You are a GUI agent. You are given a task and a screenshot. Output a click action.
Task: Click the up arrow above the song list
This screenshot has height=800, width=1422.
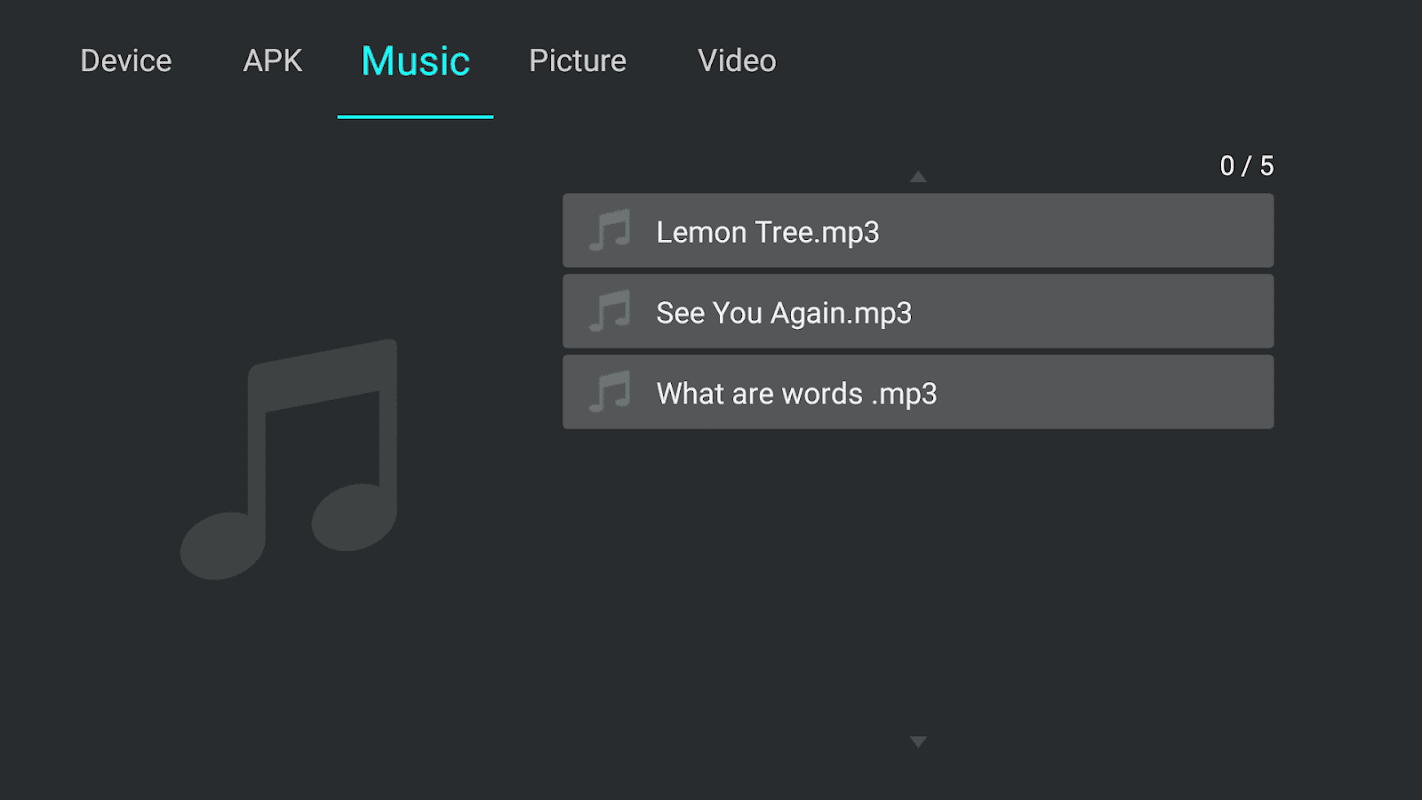coord(918,177)
